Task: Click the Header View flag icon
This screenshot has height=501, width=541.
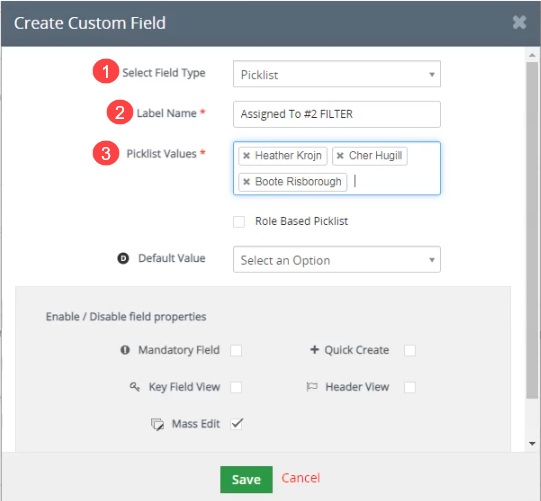Action: pos(312,387)
